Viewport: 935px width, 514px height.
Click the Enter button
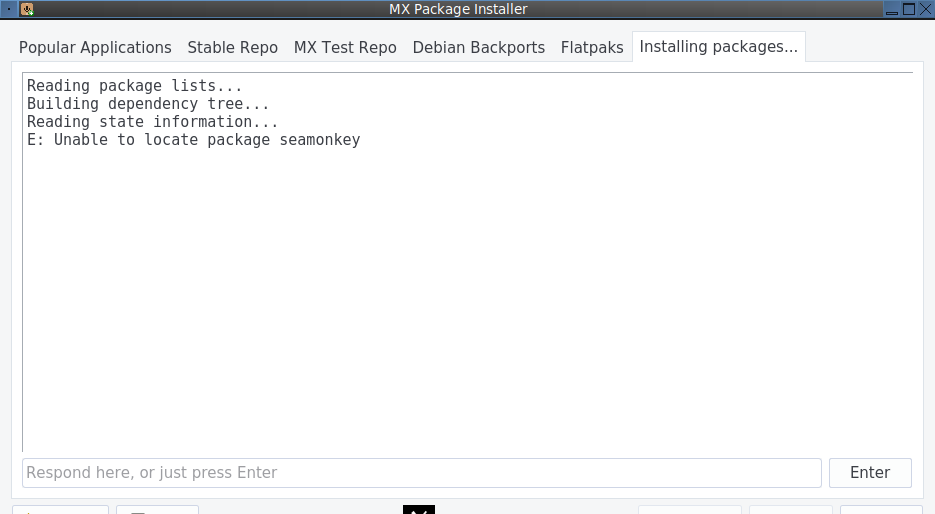coord(870,472)
